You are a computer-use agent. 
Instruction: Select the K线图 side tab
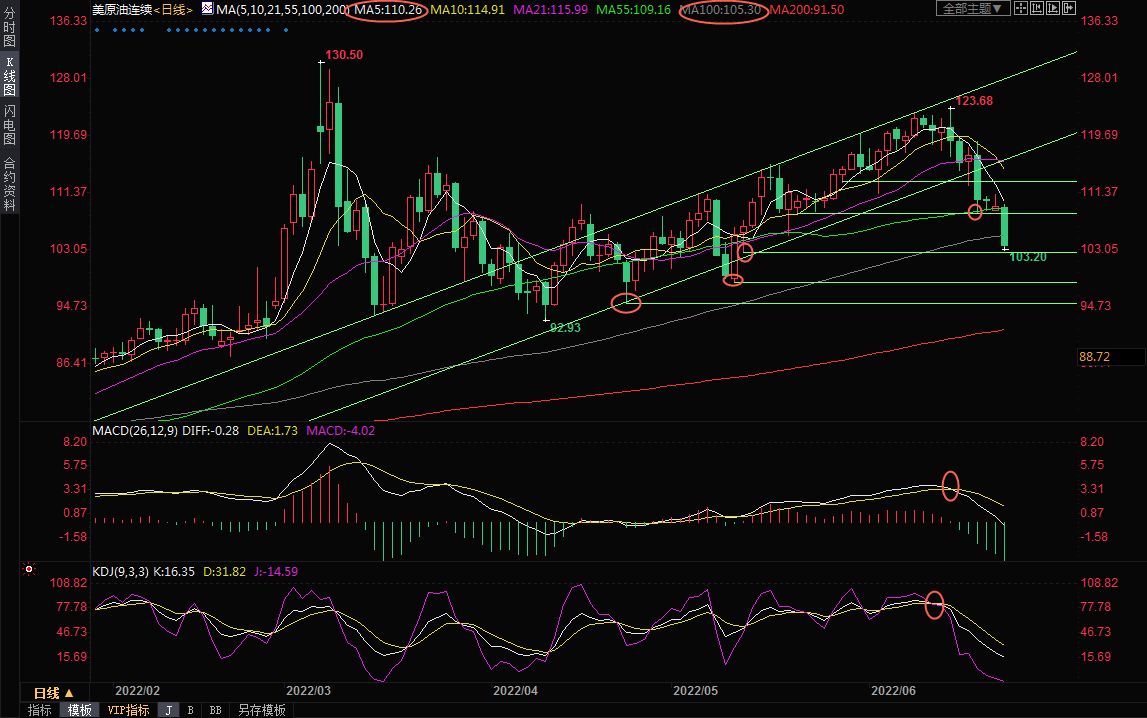pyautogui.click(x=9, y=76)
